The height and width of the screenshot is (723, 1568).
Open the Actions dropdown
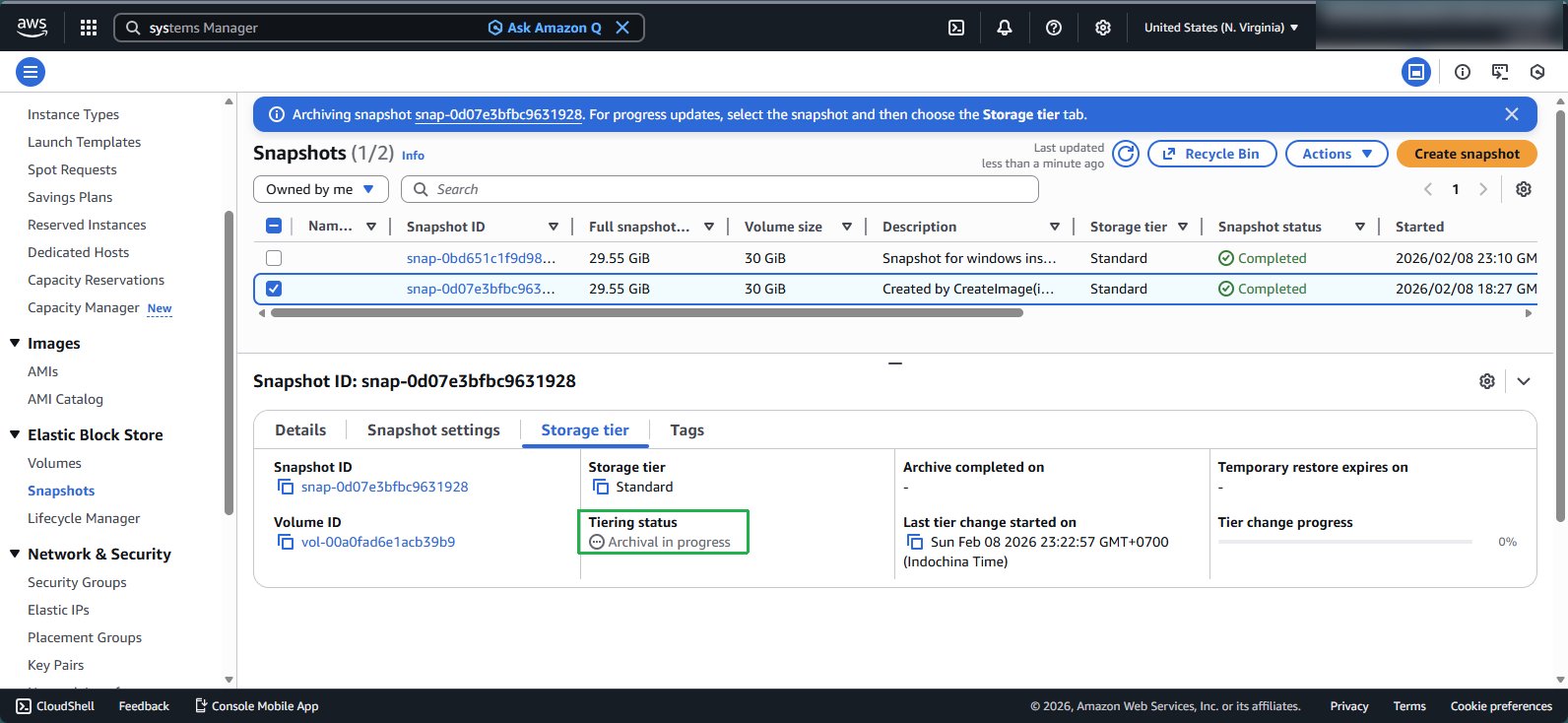[x=1337, y=154]
